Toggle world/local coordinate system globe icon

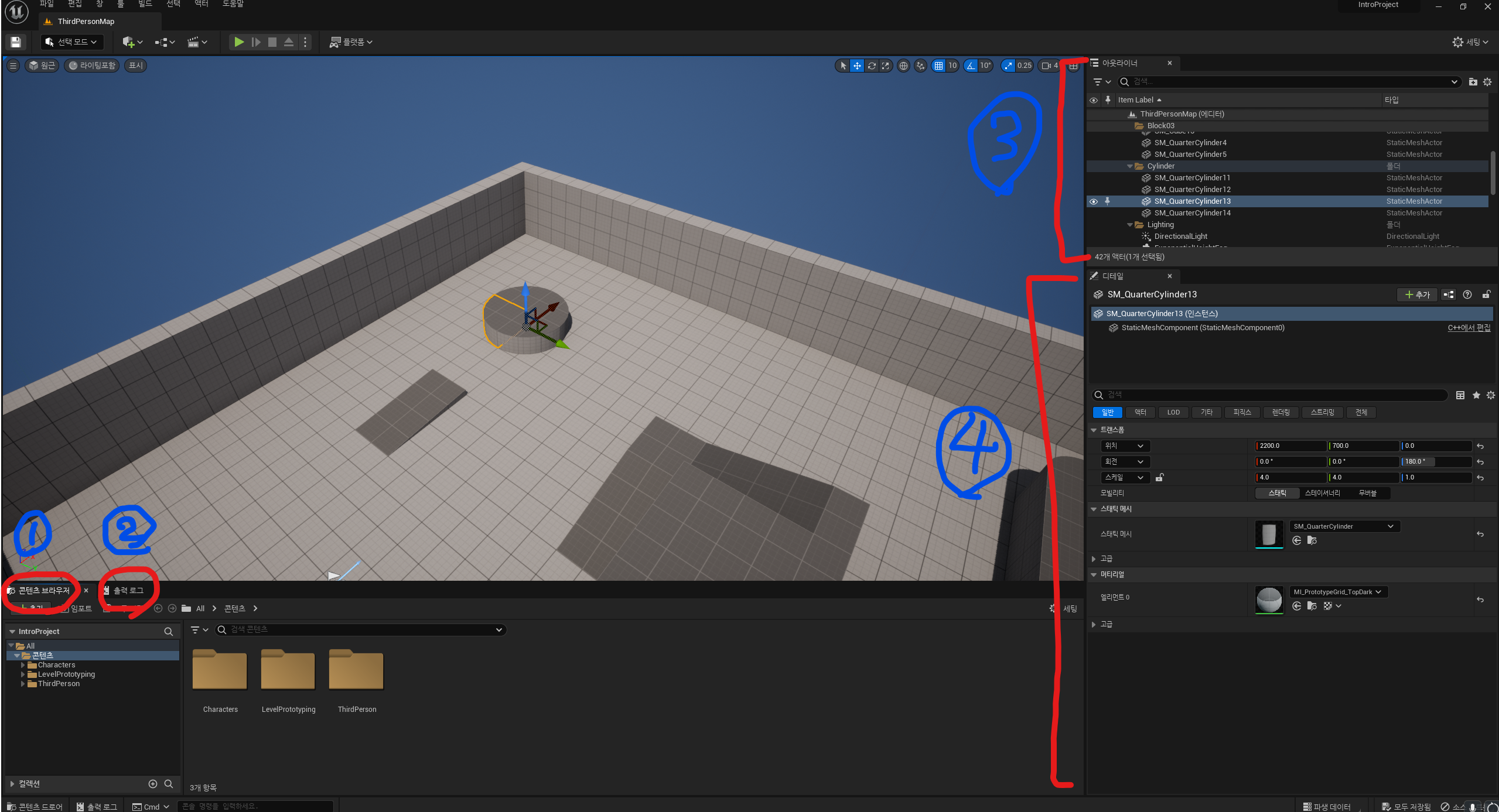pyautogui.click(x=903, y=66)
